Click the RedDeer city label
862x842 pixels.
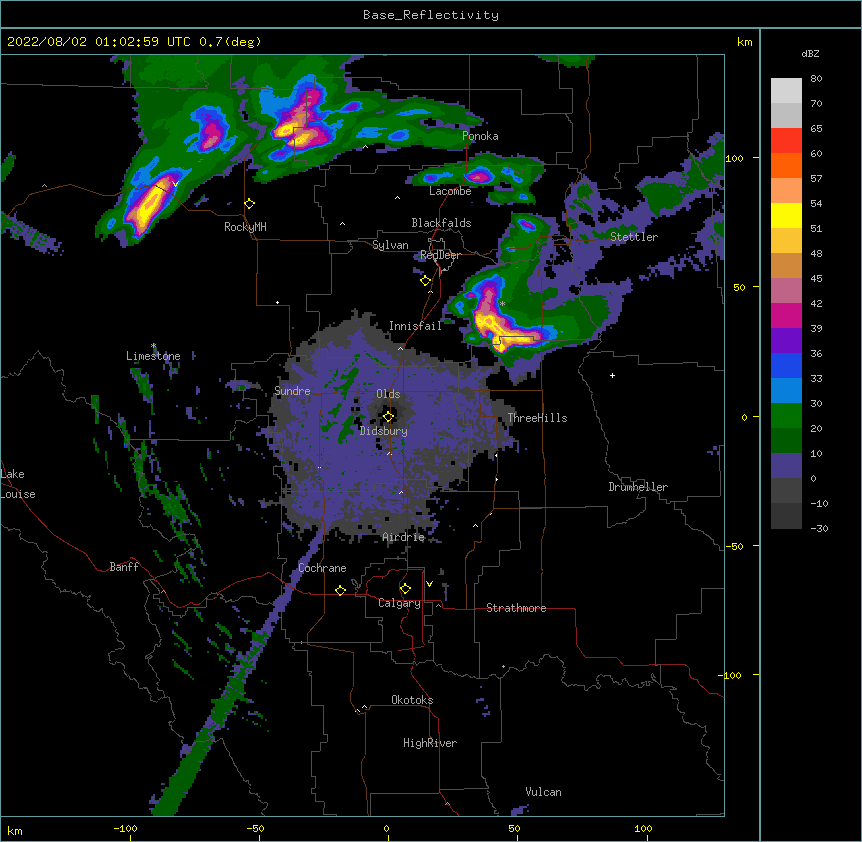[440, 255]
